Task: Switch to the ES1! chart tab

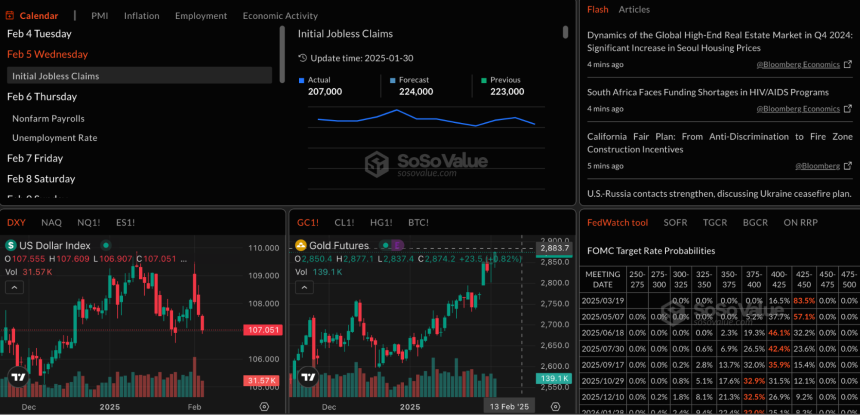Action: click(x=126, y=223)
